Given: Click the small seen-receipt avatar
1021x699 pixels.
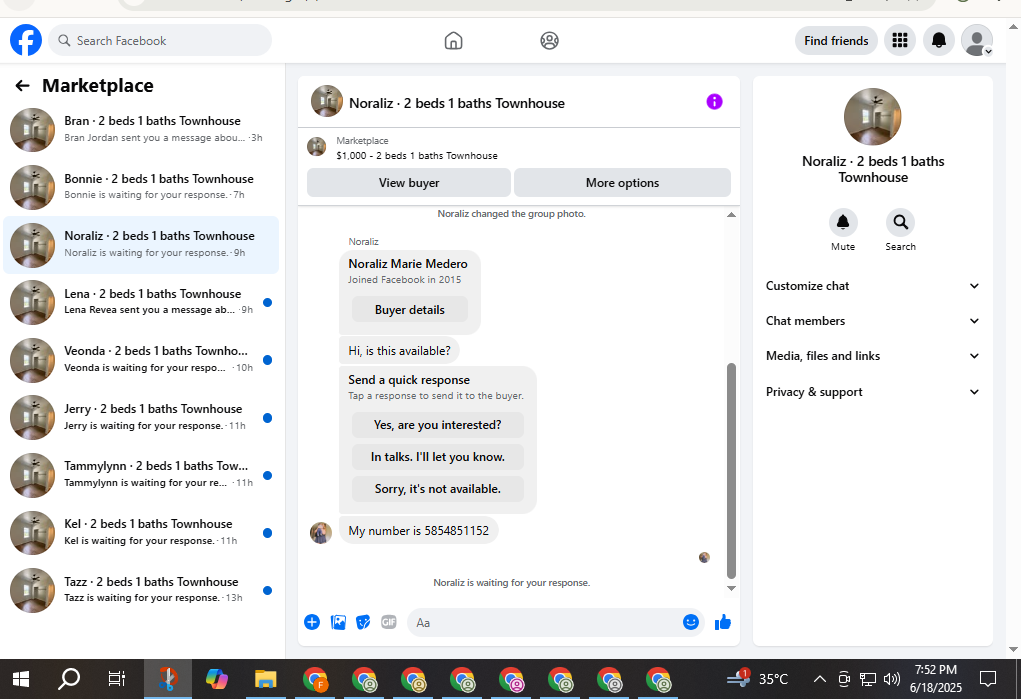Looking at the screenshot, I should pyautogui.click(x=704, y=558).
